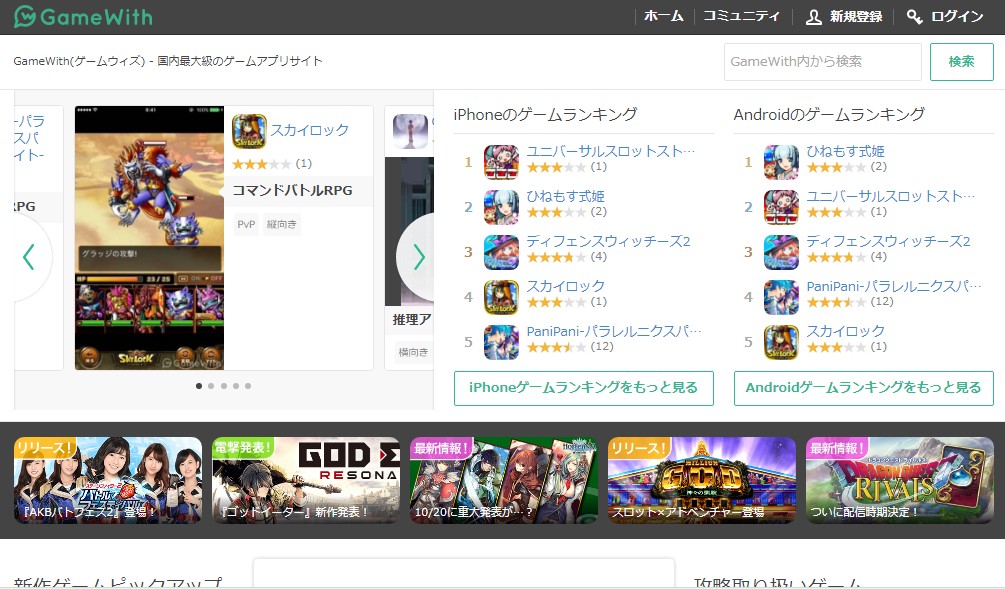Select the 横向き tag
The width and height of the screenshot is (1005, 589).
tap(413, 352)
